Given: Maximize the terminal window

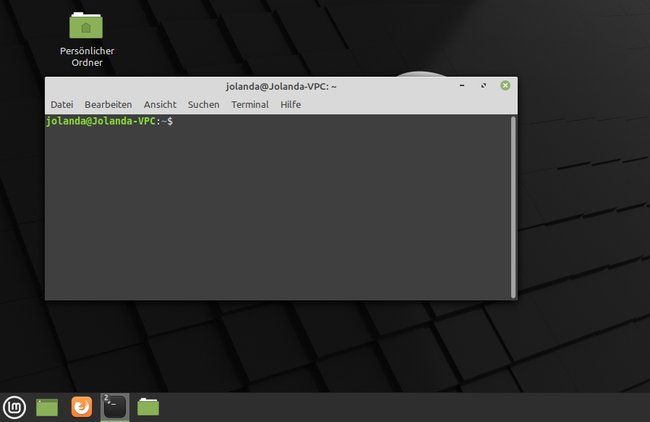Looking at the screenshot, I should (x=483, y=85).
